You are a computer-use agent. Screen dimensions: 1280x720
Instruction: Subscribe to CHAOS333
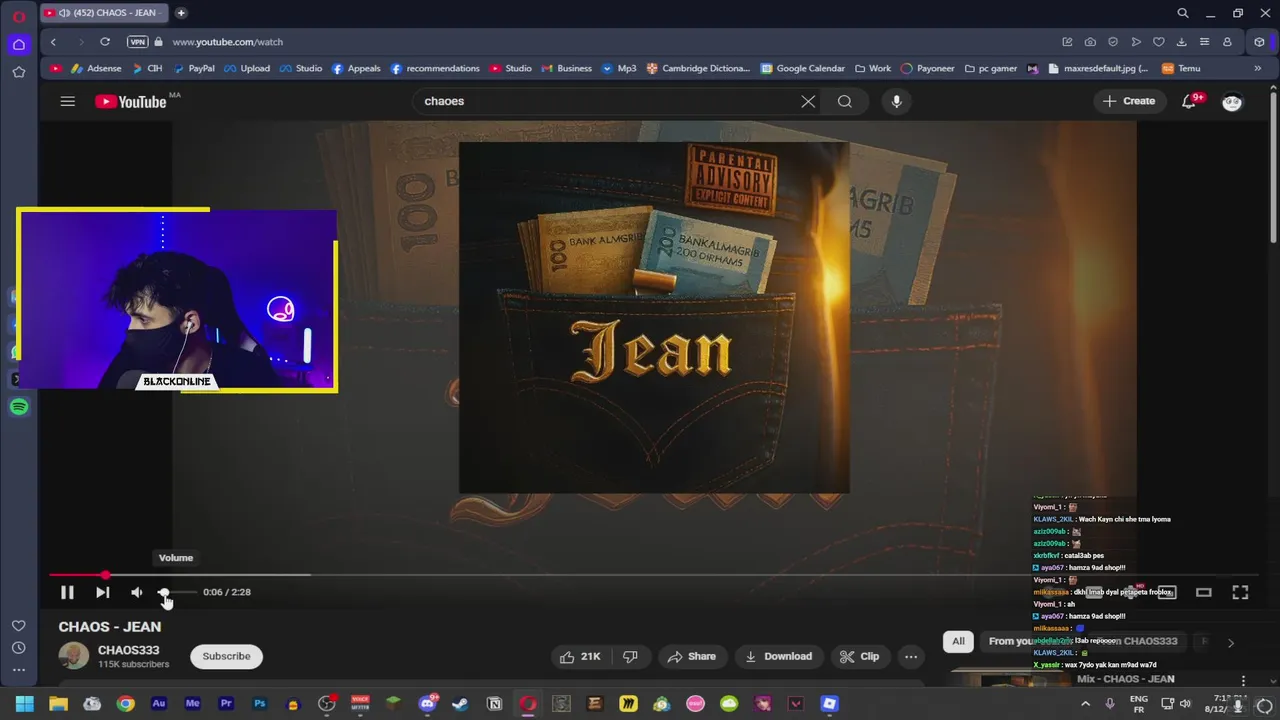coord(226,656)
